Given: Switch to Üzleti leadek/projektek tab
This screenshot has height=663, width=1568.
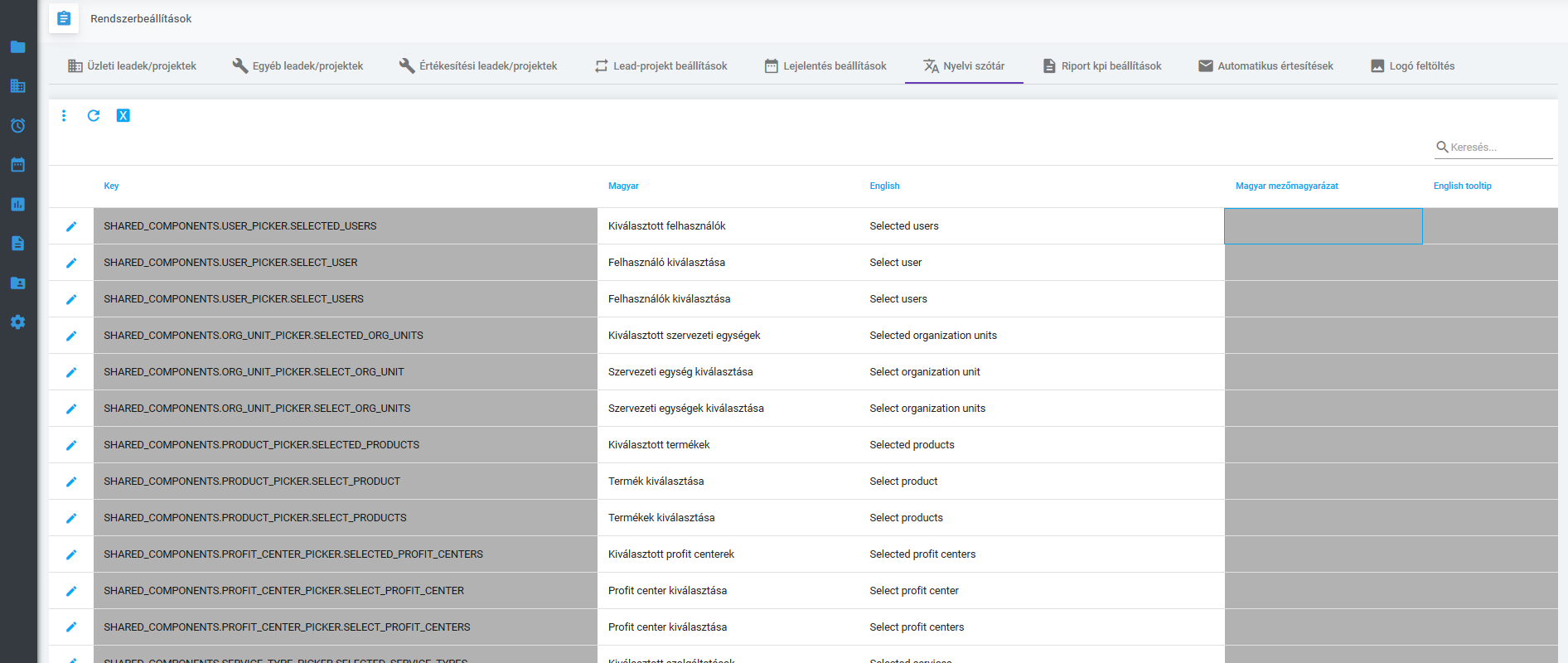Looking at the screenshot, I should click(132, 65).
